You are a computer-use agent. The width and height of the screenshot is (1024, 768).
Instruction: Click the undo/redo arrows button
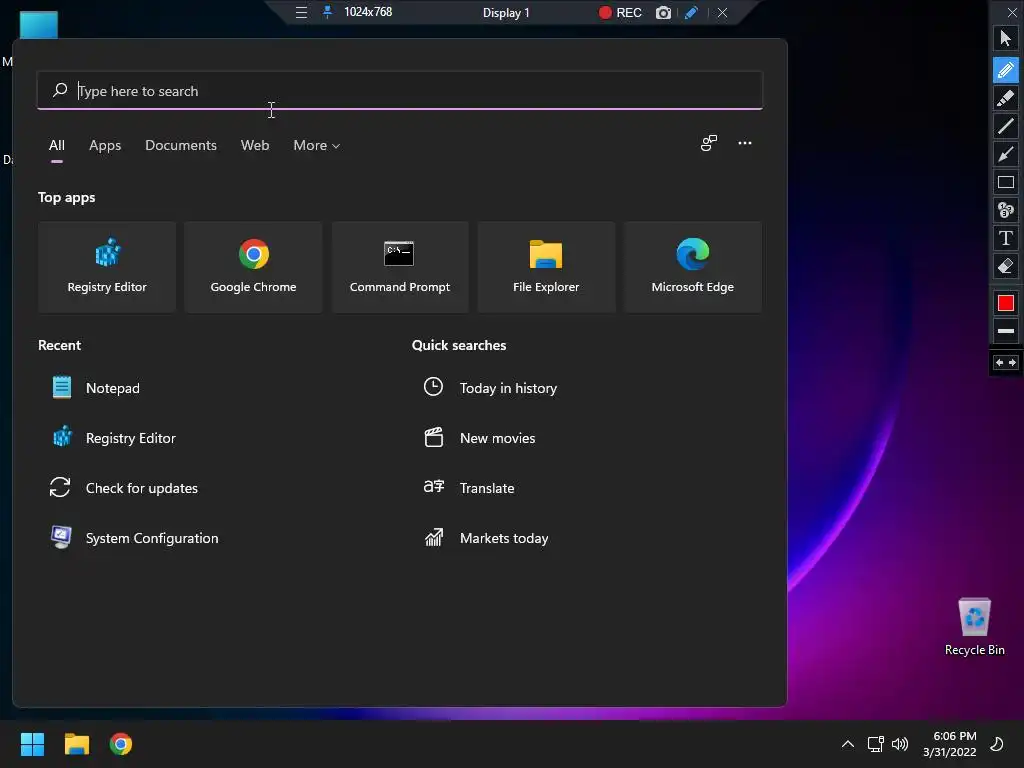1006,362
